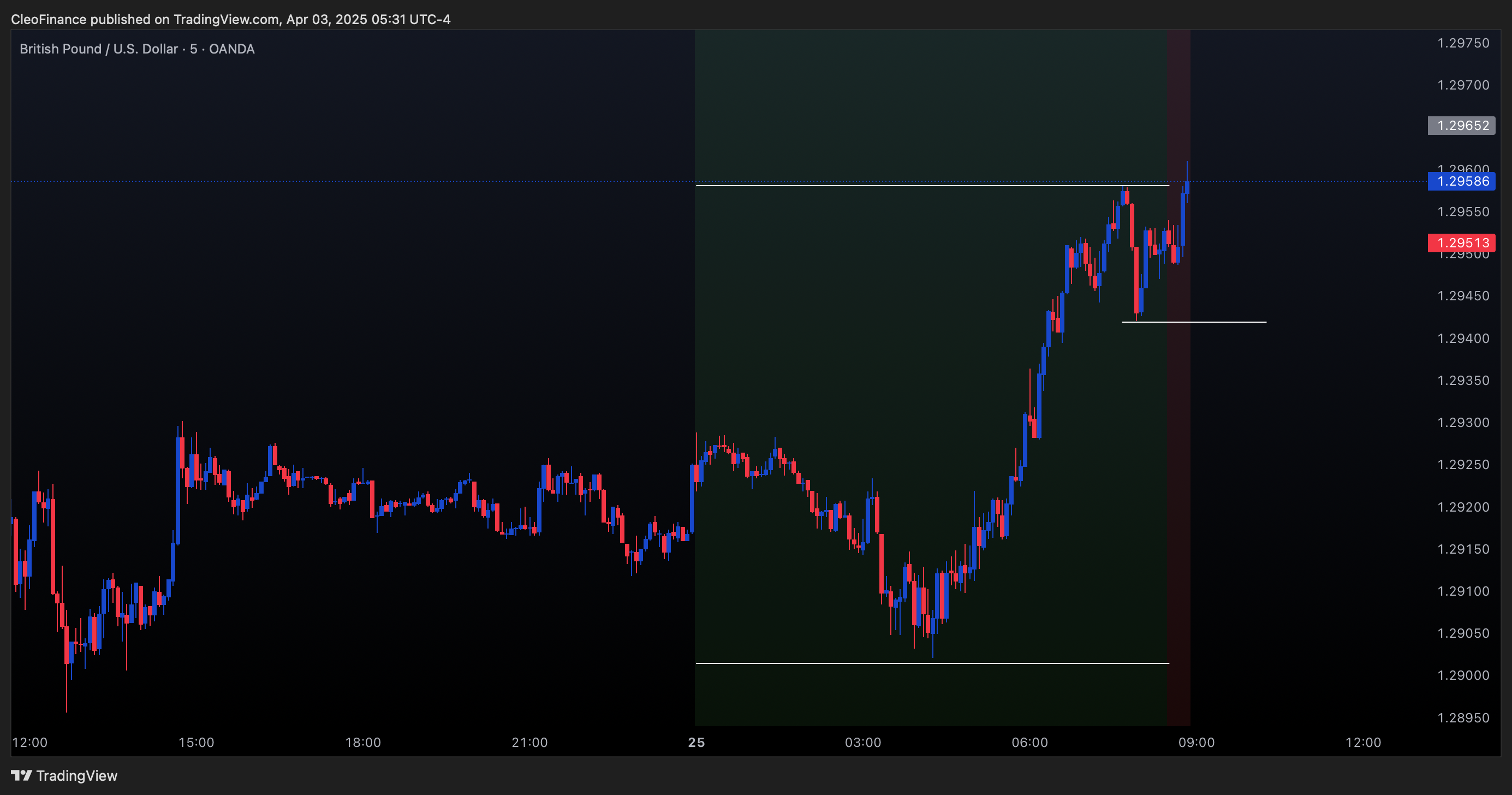Click the 1.29300 price axis value

pos(1463,423)
